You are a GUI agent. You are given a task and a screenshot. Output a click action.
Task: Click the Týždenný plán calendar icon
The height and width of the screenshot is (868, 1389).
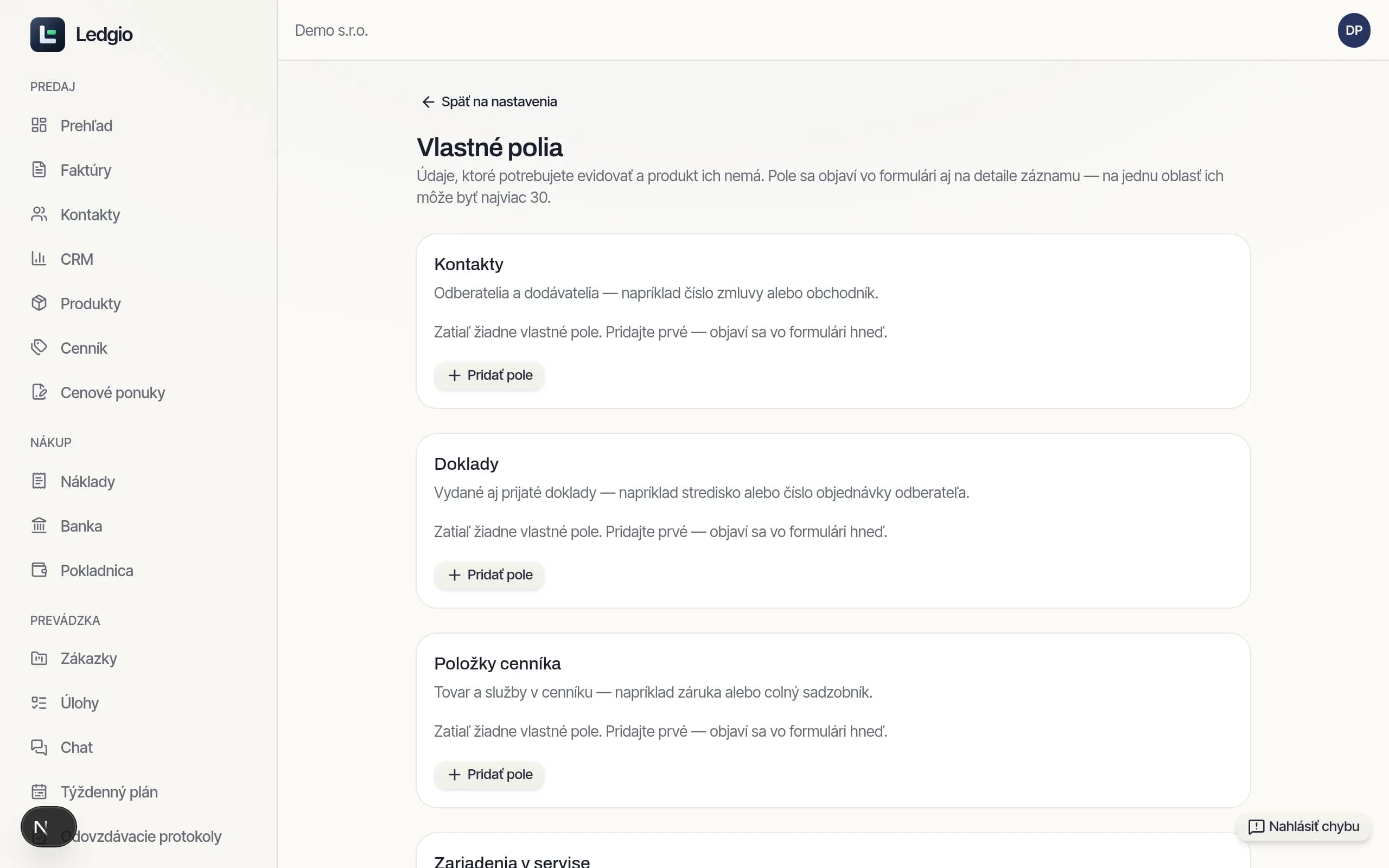39,792
